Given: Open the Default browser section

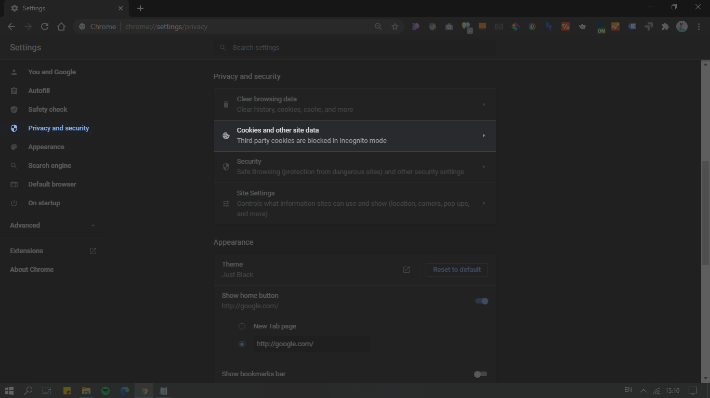Looking at the screenshot, I should click(x=52, y=184).
